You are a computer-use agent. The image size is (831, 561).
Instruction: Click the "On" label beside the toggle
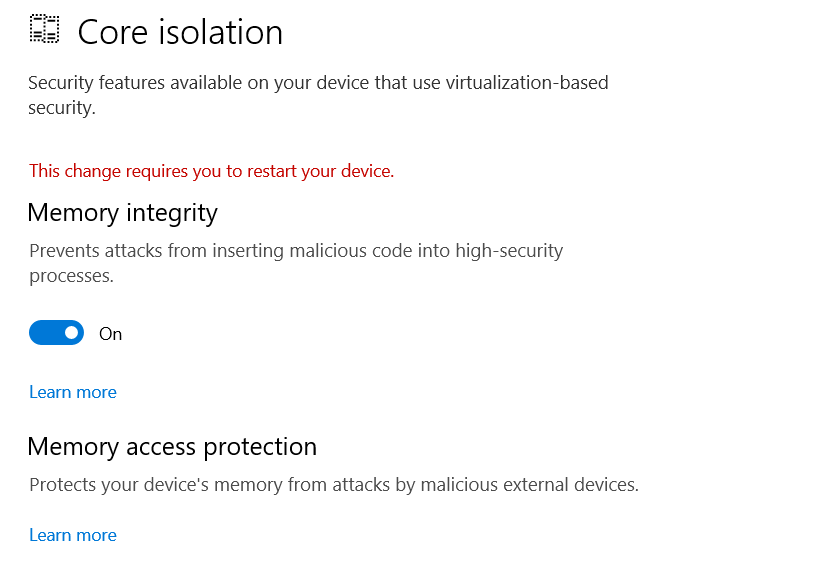(x=110, y=334)
